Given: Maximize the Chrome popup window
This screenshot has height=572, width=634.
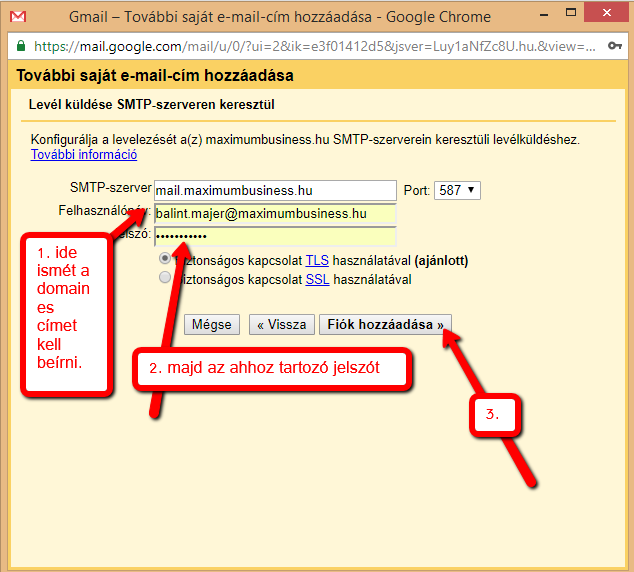Looking at the screenshot, I should click(x=571, y=13).
